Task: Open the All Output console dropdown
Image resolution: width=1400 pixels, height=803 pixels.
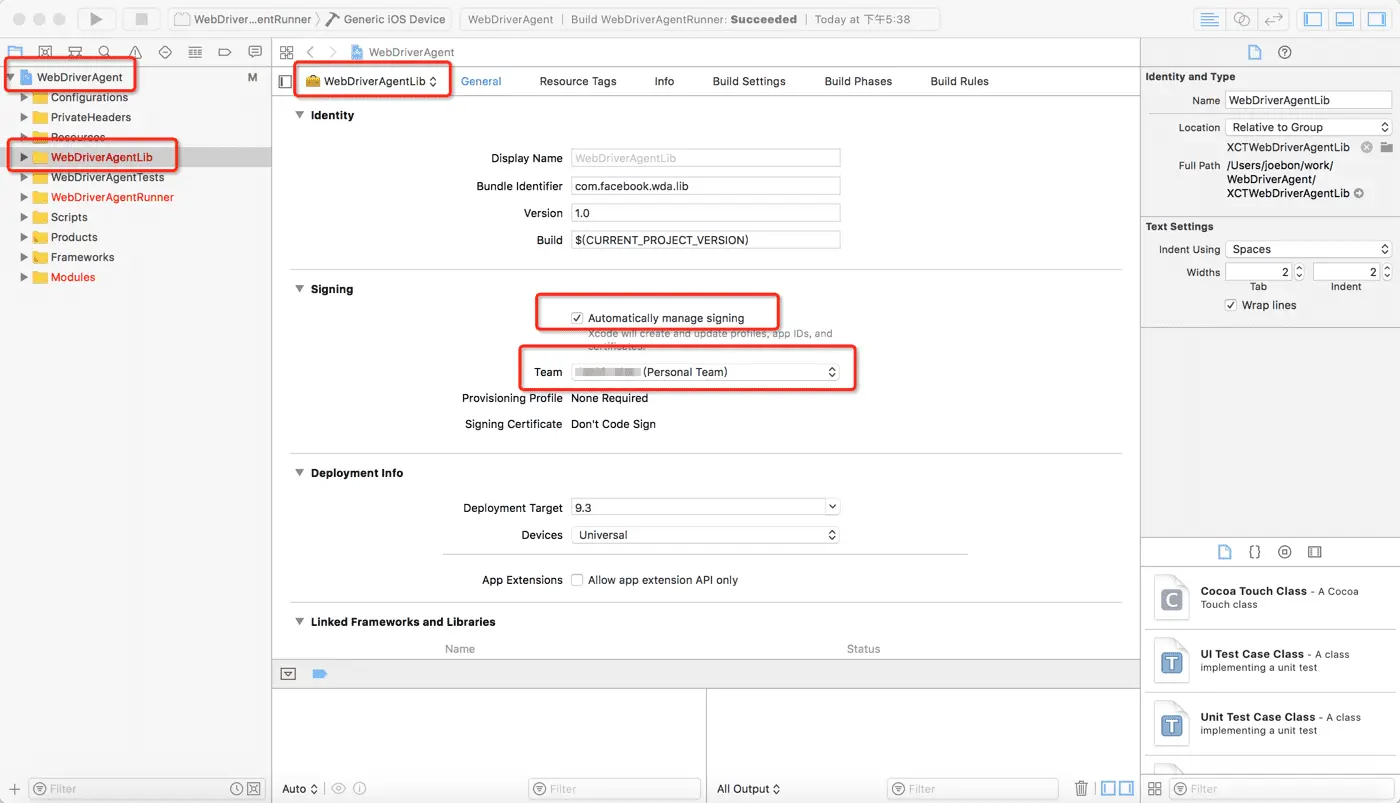Action: click(x=749, y=789)
